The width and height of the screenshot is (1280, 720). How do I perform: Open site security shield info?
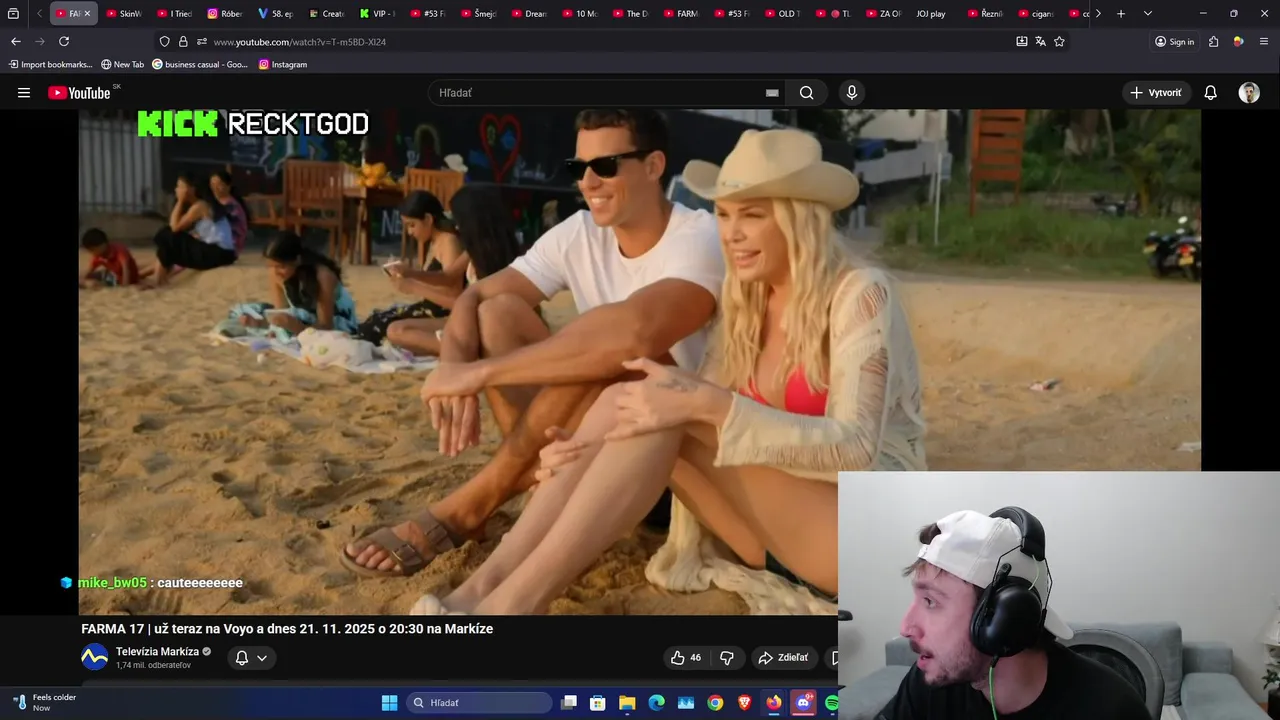click(164, 41)
